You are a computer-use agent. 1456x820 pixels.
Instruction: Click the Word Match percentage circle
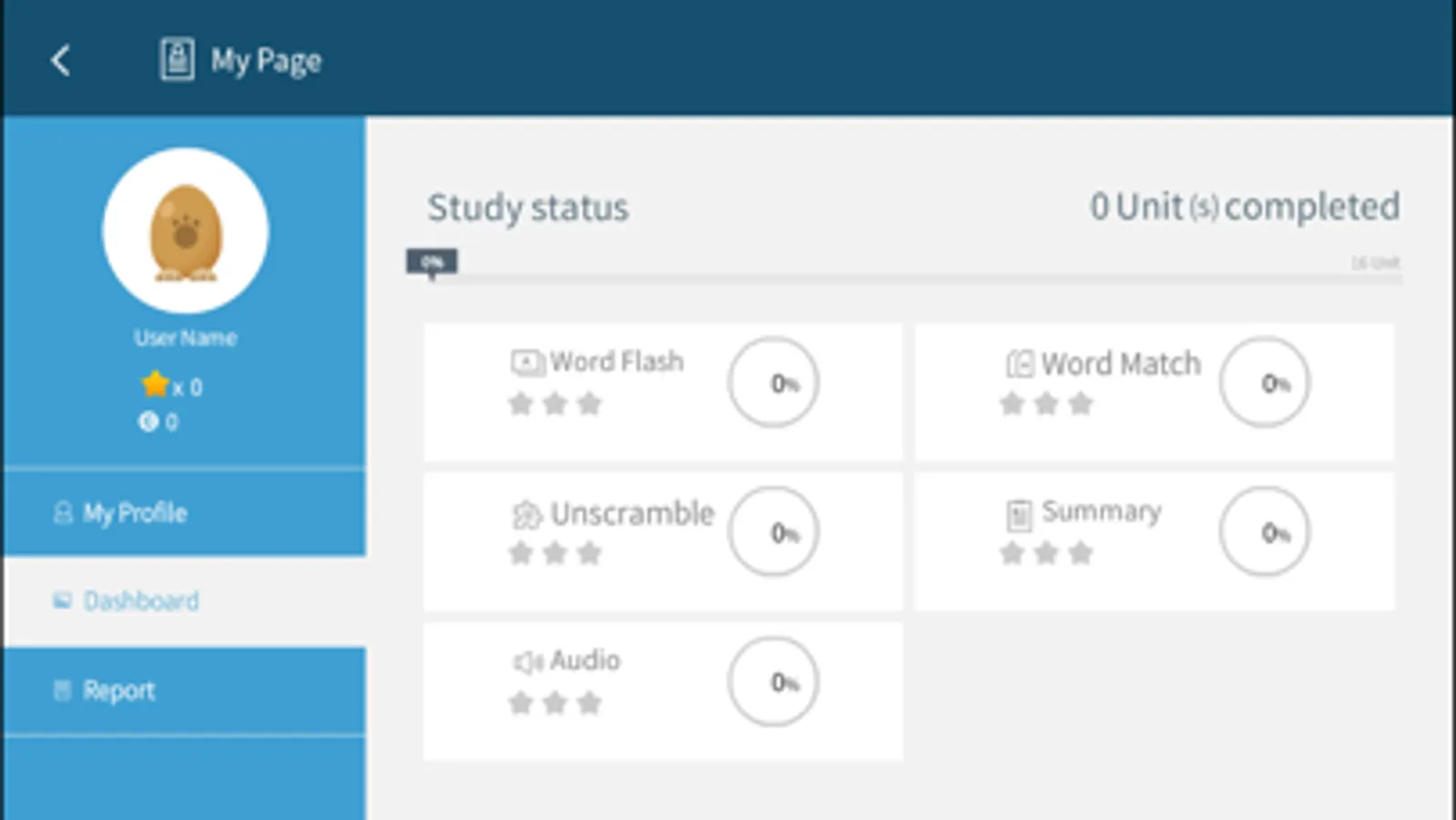coord(1264,383)
